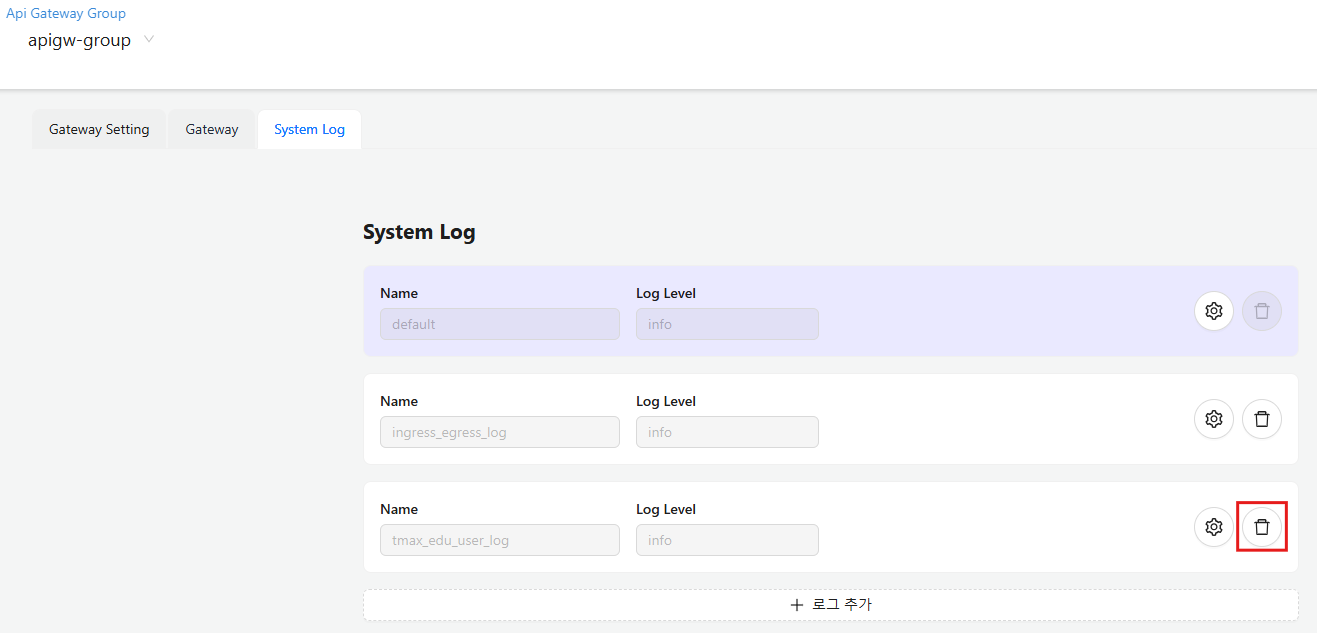Switch to the Gateway Setting tab
1317x633 pixels.
pos(99,129)
